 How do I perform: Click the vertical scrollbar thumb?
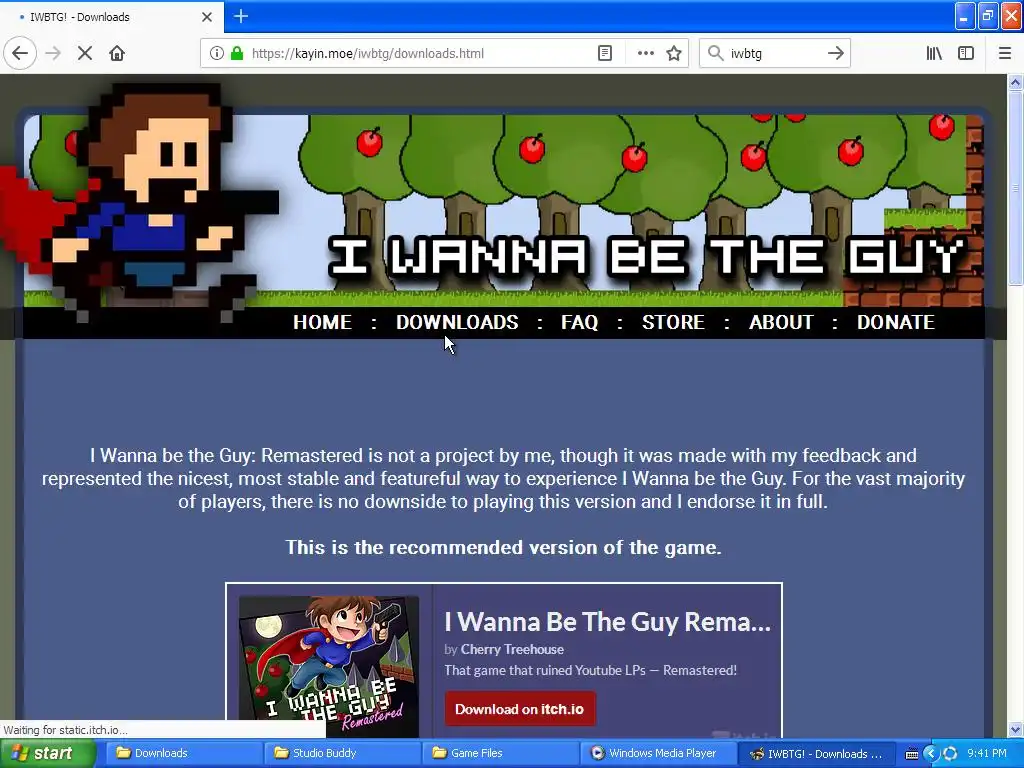(1016, 188)
